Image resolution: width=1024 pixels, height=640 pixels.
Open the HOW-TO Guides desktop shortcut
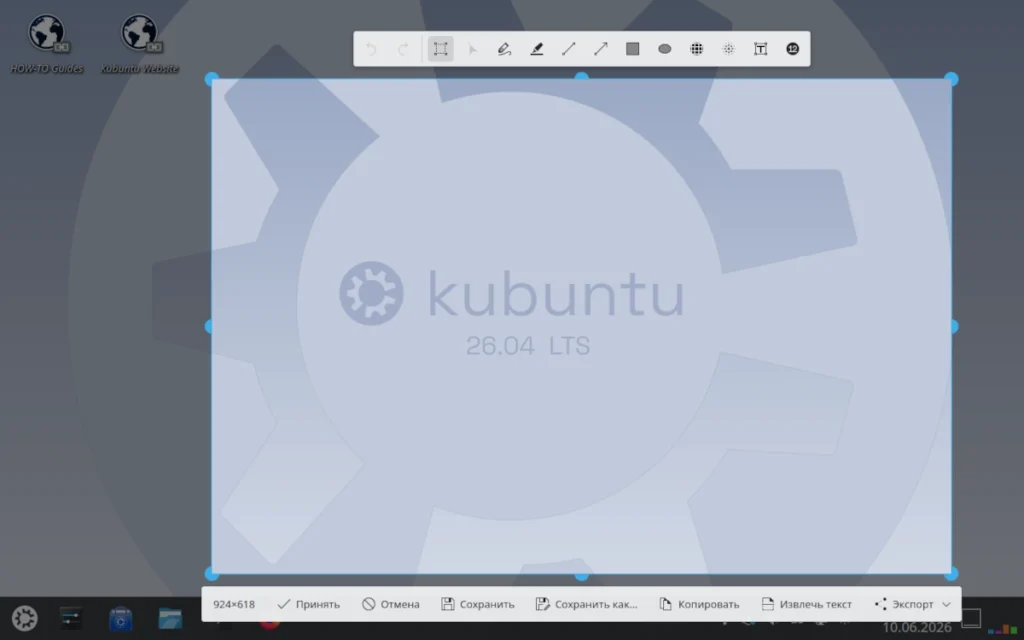click(x=47, y=44)
